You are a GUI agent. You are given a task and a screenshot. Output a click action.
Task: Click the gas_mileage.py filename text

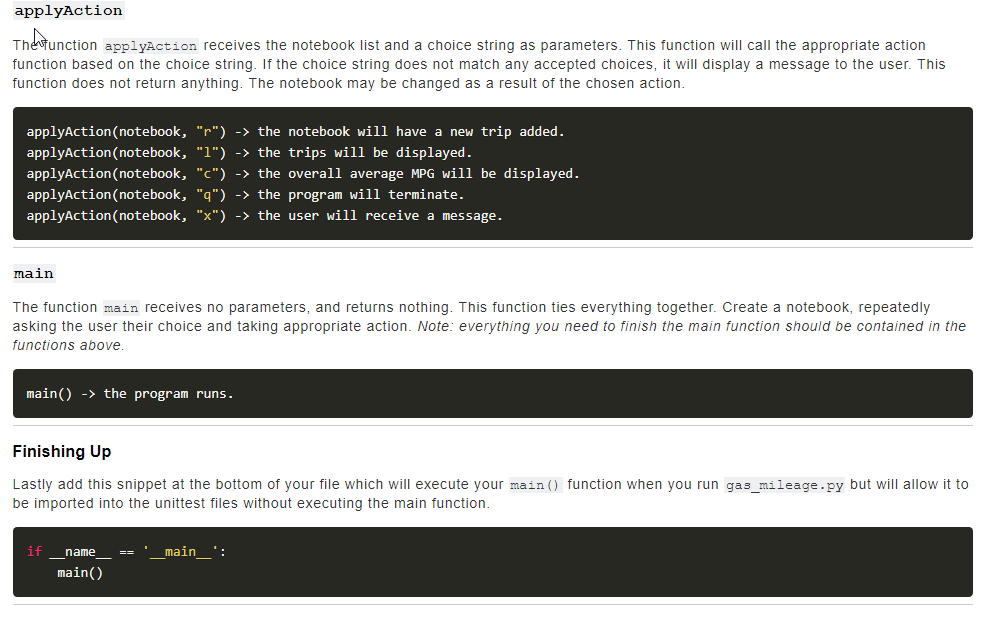[x=784, y=485]
